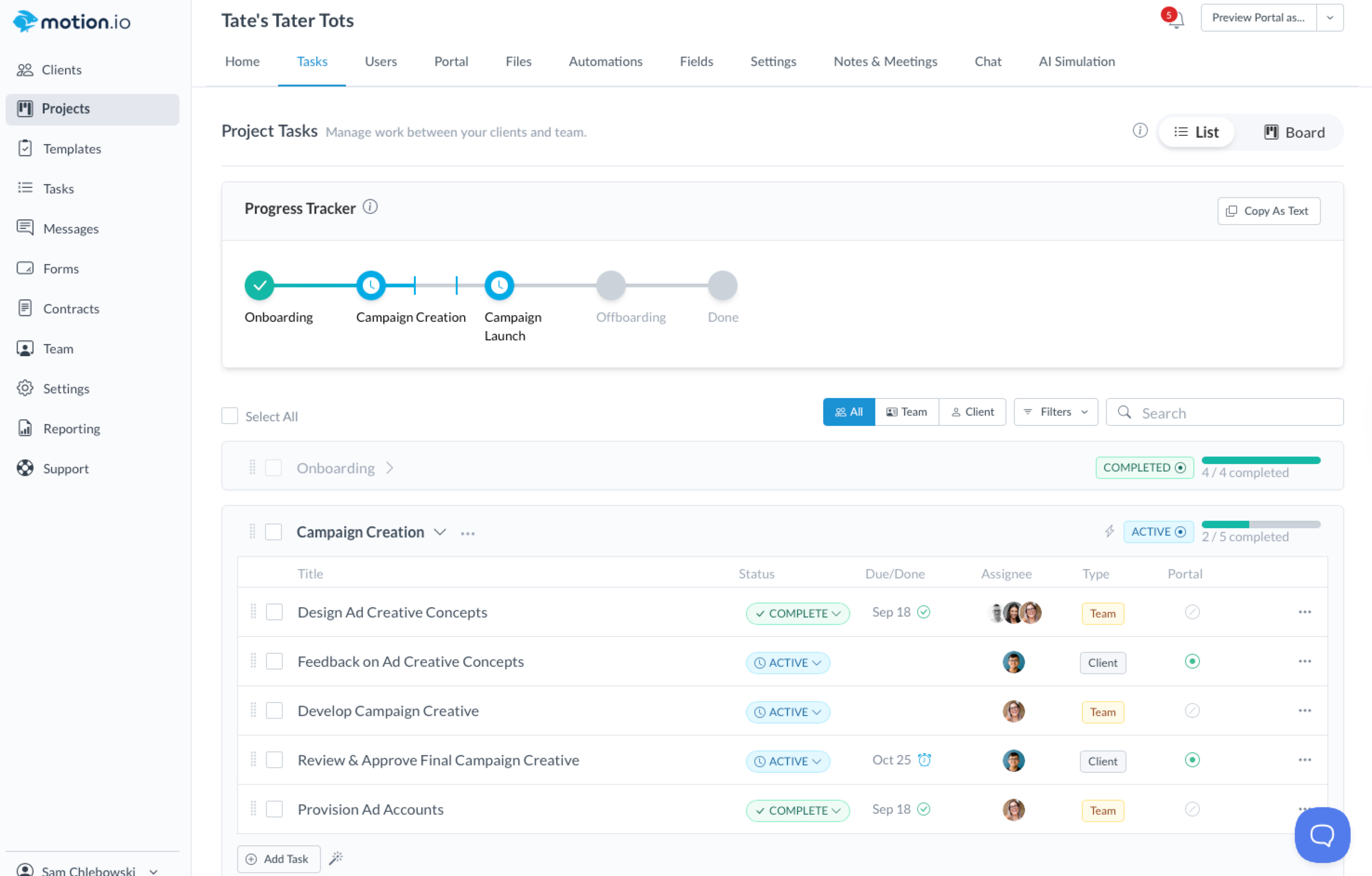The image size is (1372, 876).
Task: Click the AI magic wand icon next to Add Task
Action: click(x=336, y=858)
